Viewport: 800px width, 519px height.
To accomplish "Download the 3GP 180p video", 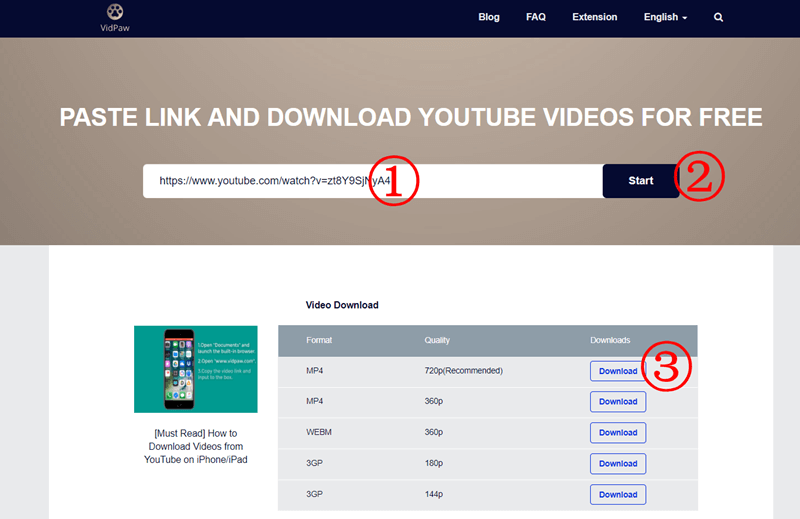I will tap(618, 464).
